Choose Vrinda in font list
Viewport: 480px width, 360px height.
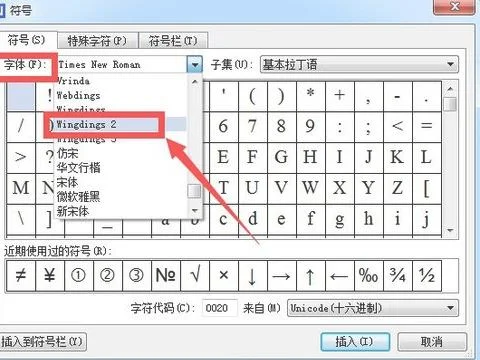click(120, 81)
